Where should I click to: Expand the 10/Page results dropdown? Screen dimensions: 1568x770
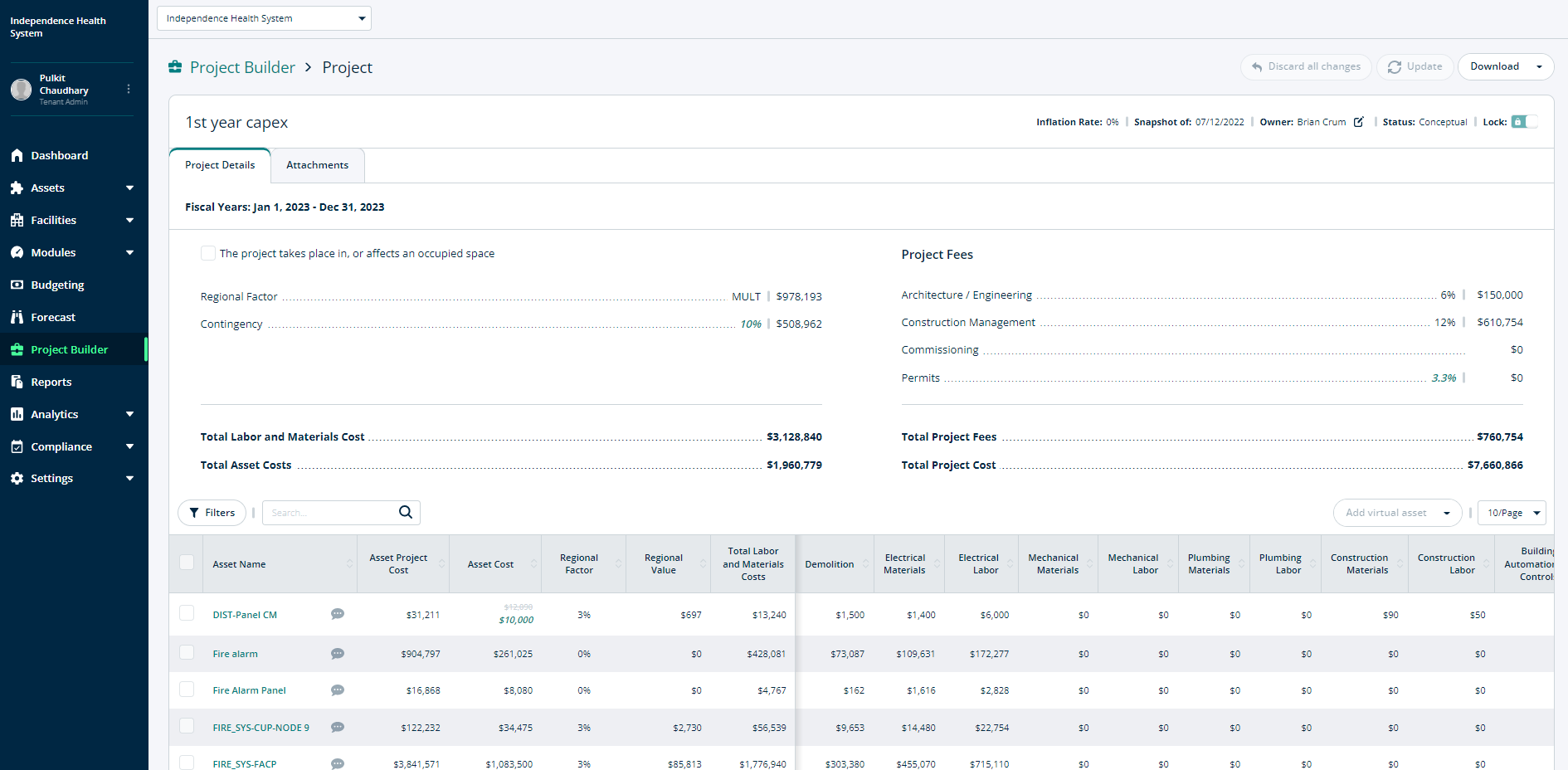1511,512
